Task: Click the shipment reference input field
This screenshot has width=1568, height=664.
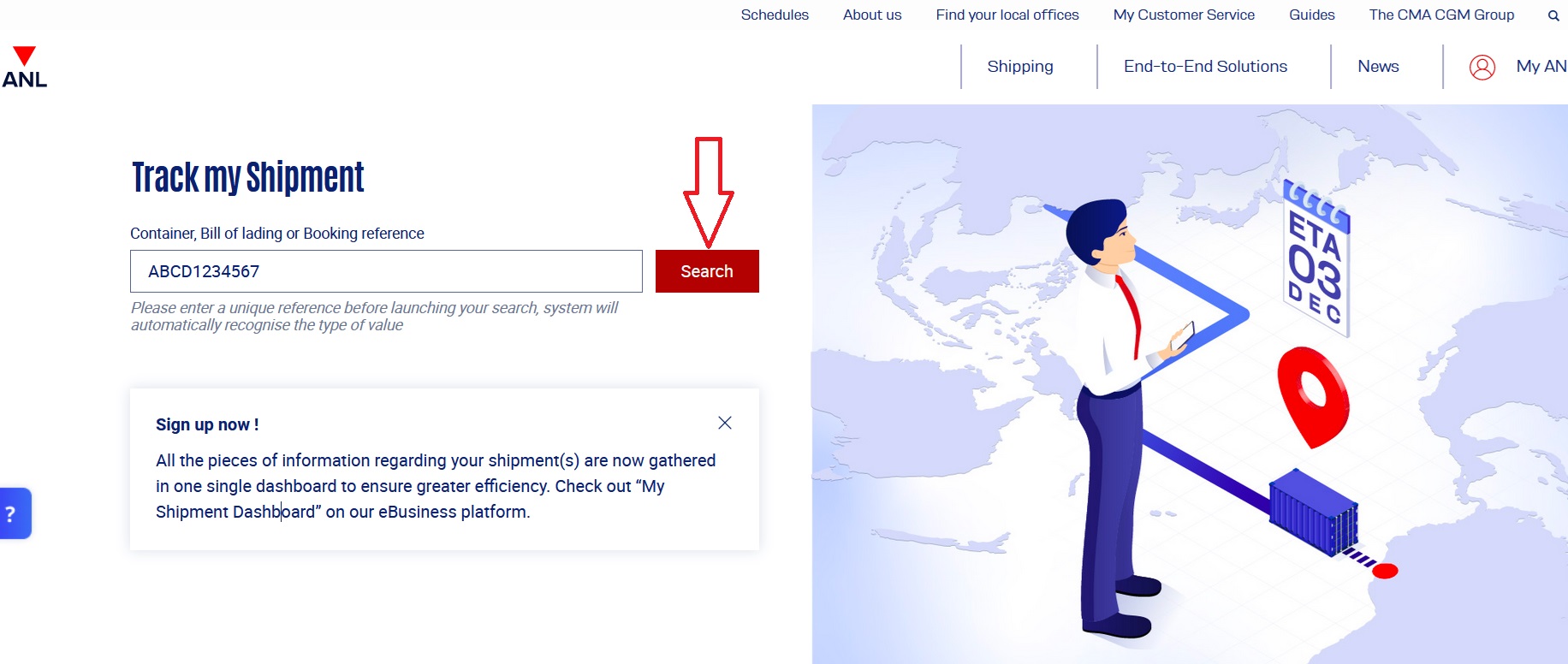Action: point(386,271)
